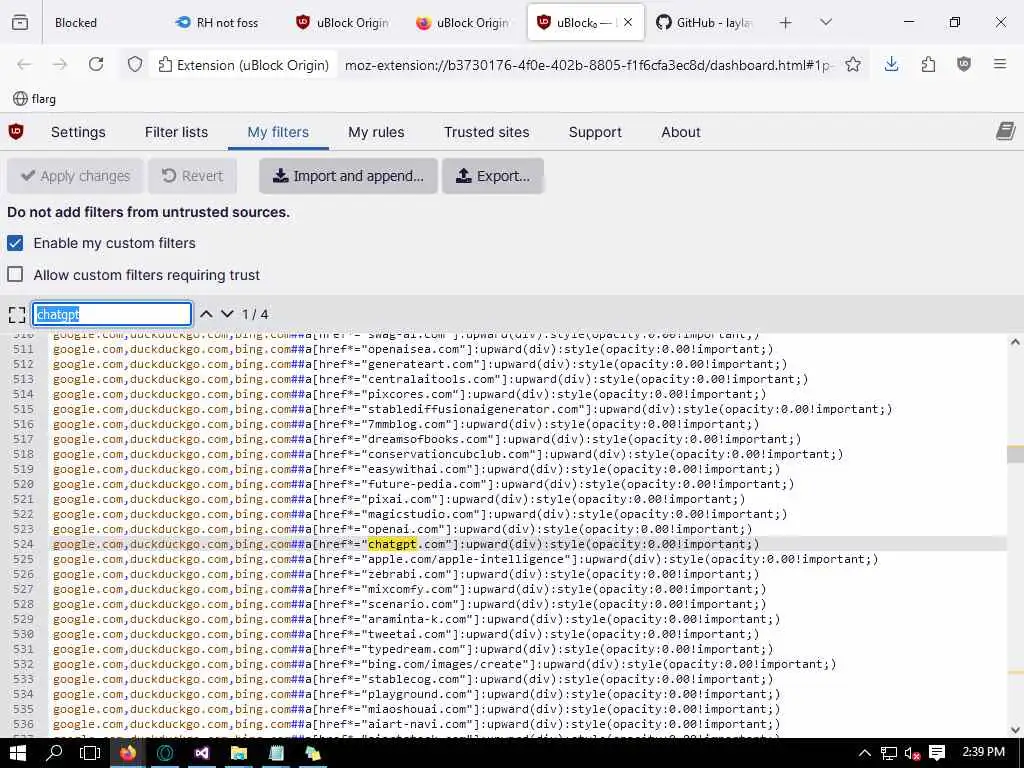The height and width of the screenshot is (768, 1024).
Task: Open the Support tab
Action: pyautogui.click(x=595, y=132)
